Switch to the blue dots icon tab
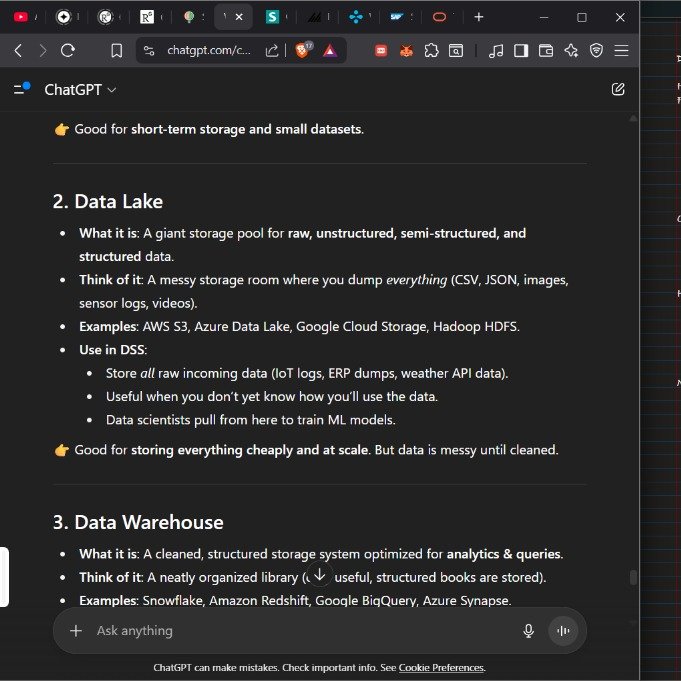This screenshot has width=681, height=681. [x=356, y=17]
